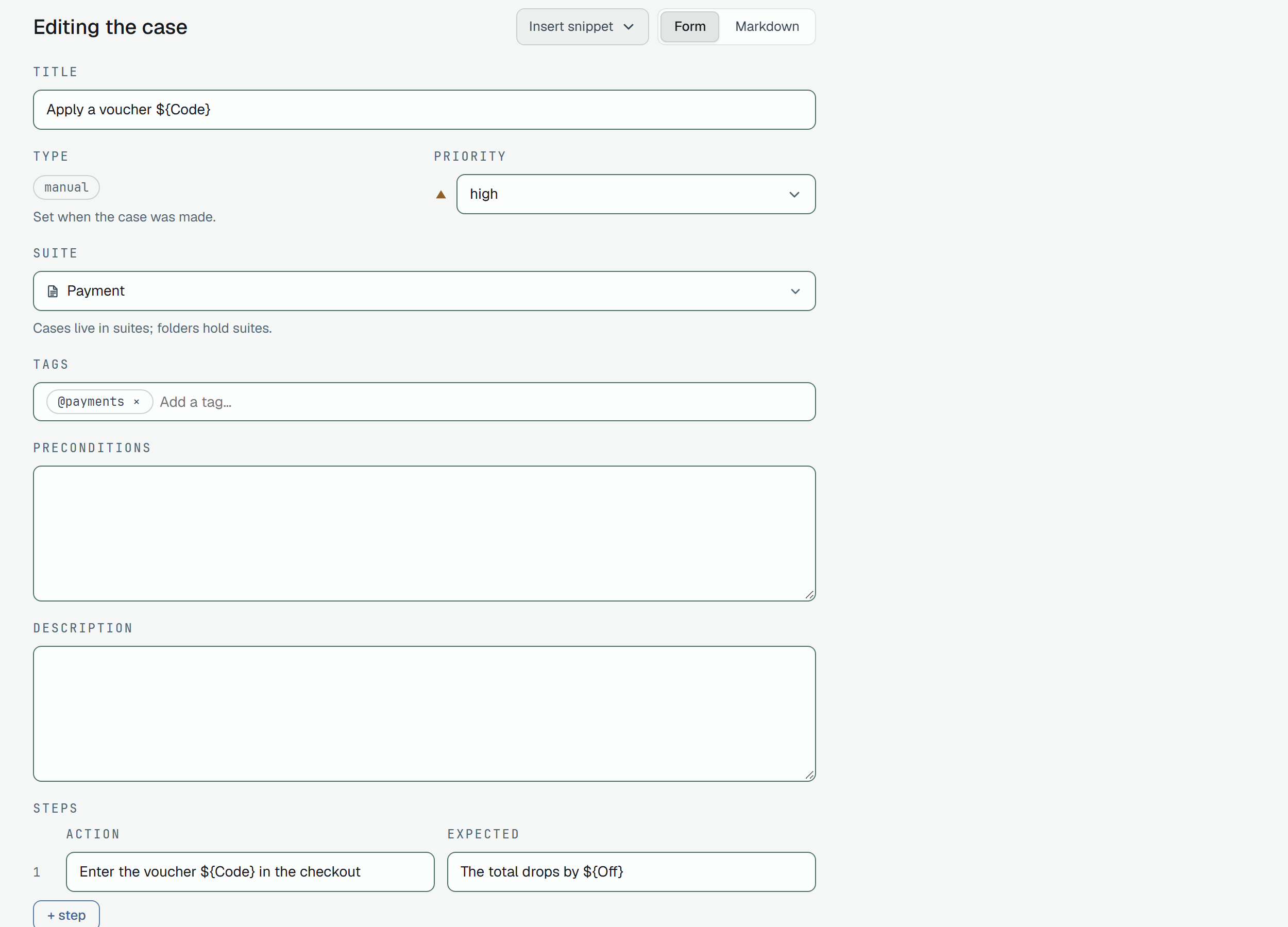The width and height of the screenshot is (1288, 927).
Task: Click the step number 1 label
Action: tap(37, 872)
